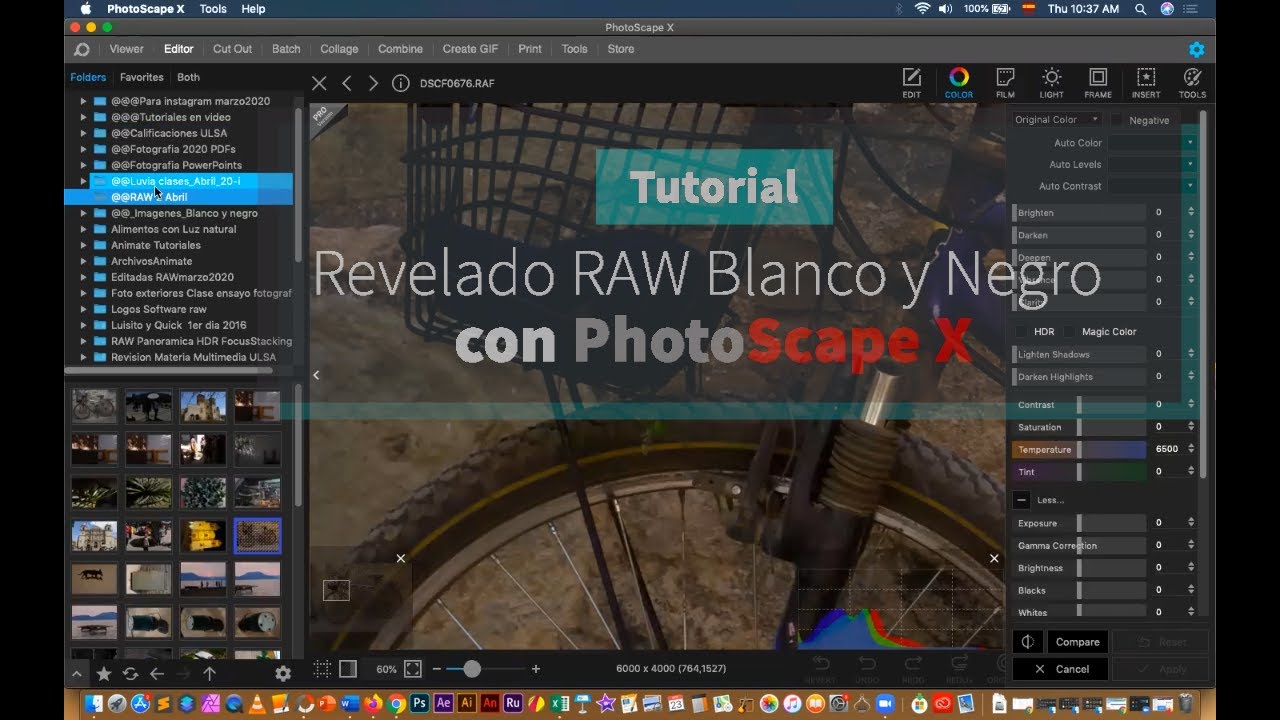The height and width of the screenshot is (720, 1280).
Task: Close the navigator preview overlay
Action: [401, 558]
